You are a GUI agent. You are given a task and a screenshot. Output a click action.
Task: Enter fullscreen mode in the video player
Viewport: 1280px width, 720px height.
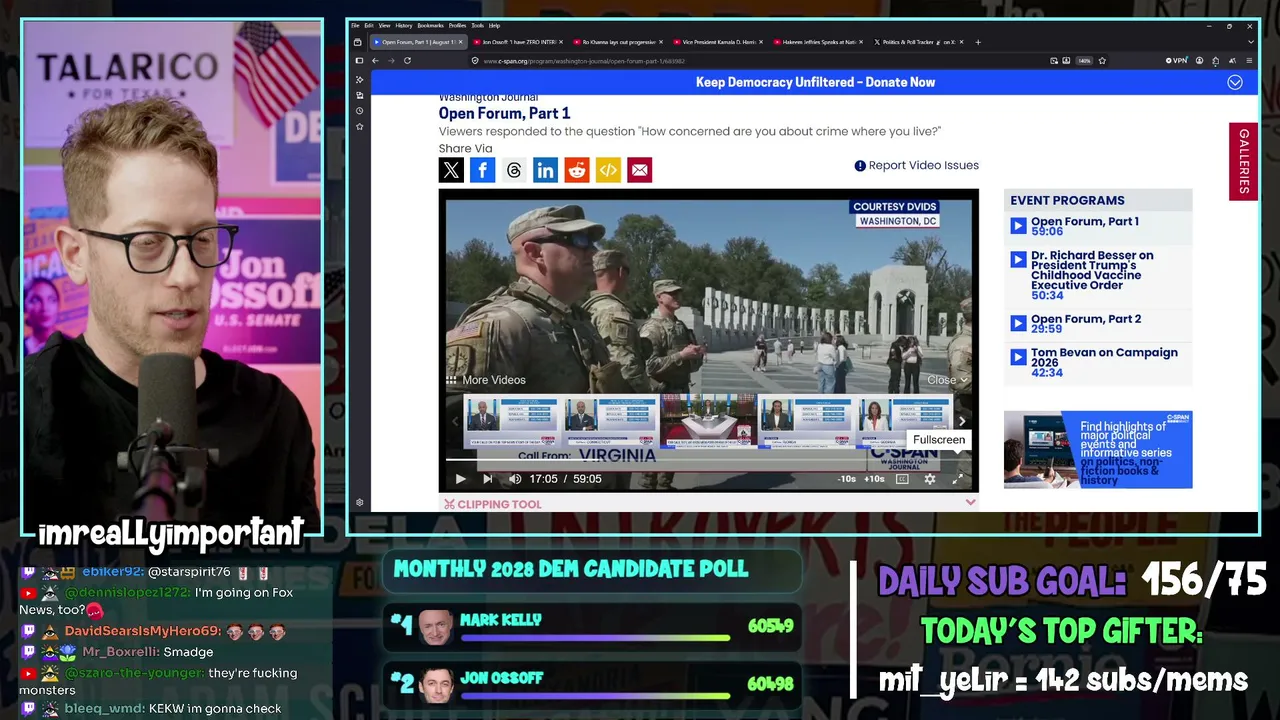click(957, 479)
